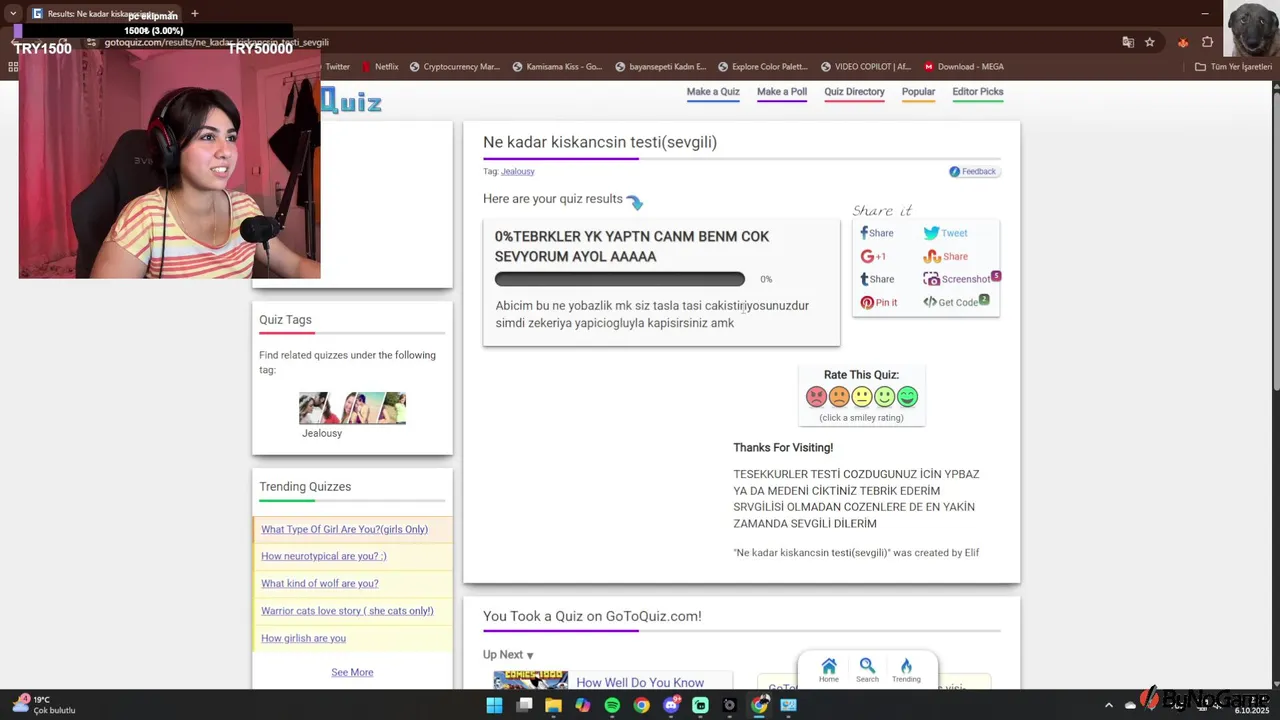
Task: Open the Netflix bookmark
Action: tap(379, 67)
